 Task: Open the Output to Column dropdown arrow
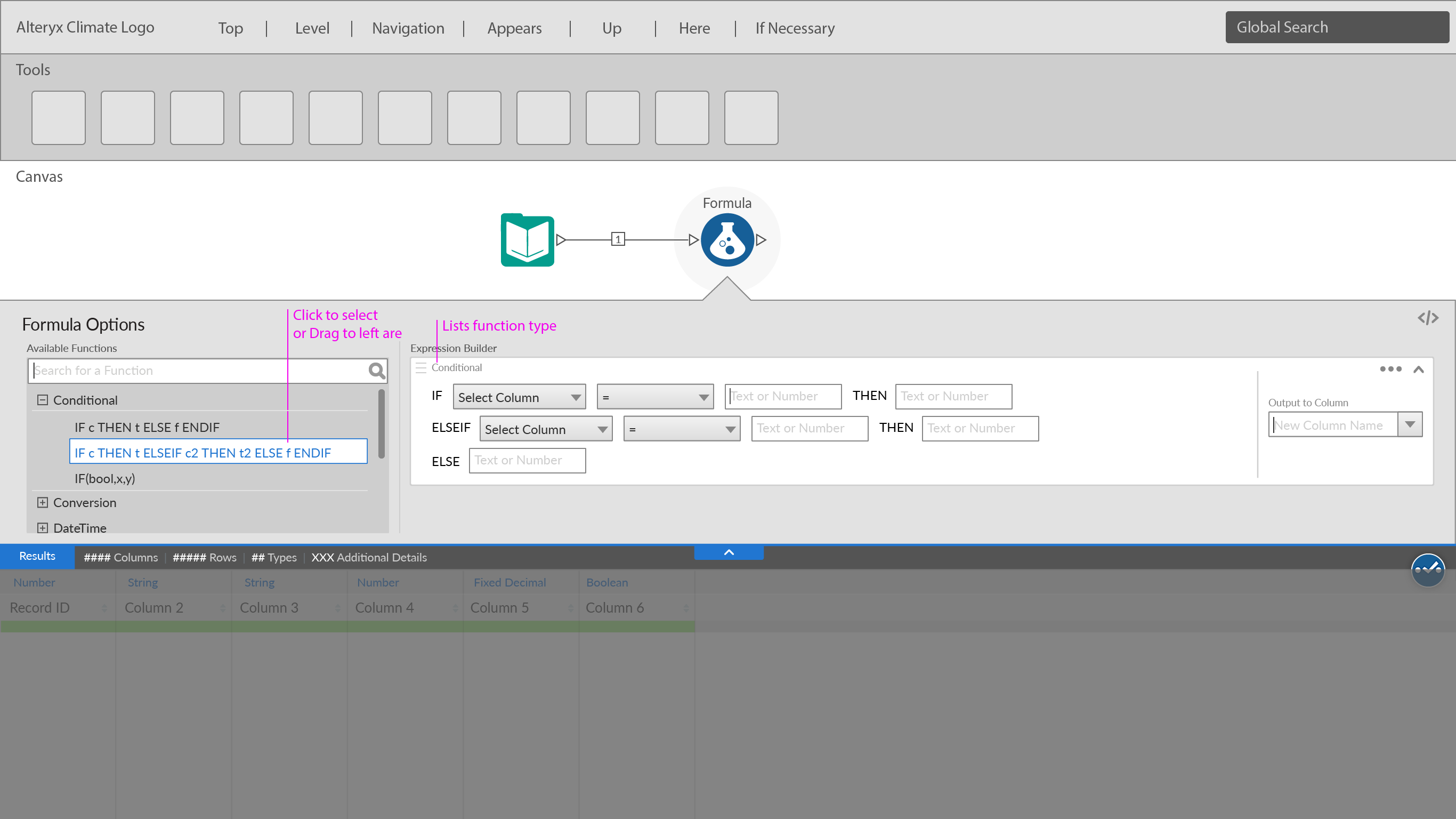(x=1410, y=425)
